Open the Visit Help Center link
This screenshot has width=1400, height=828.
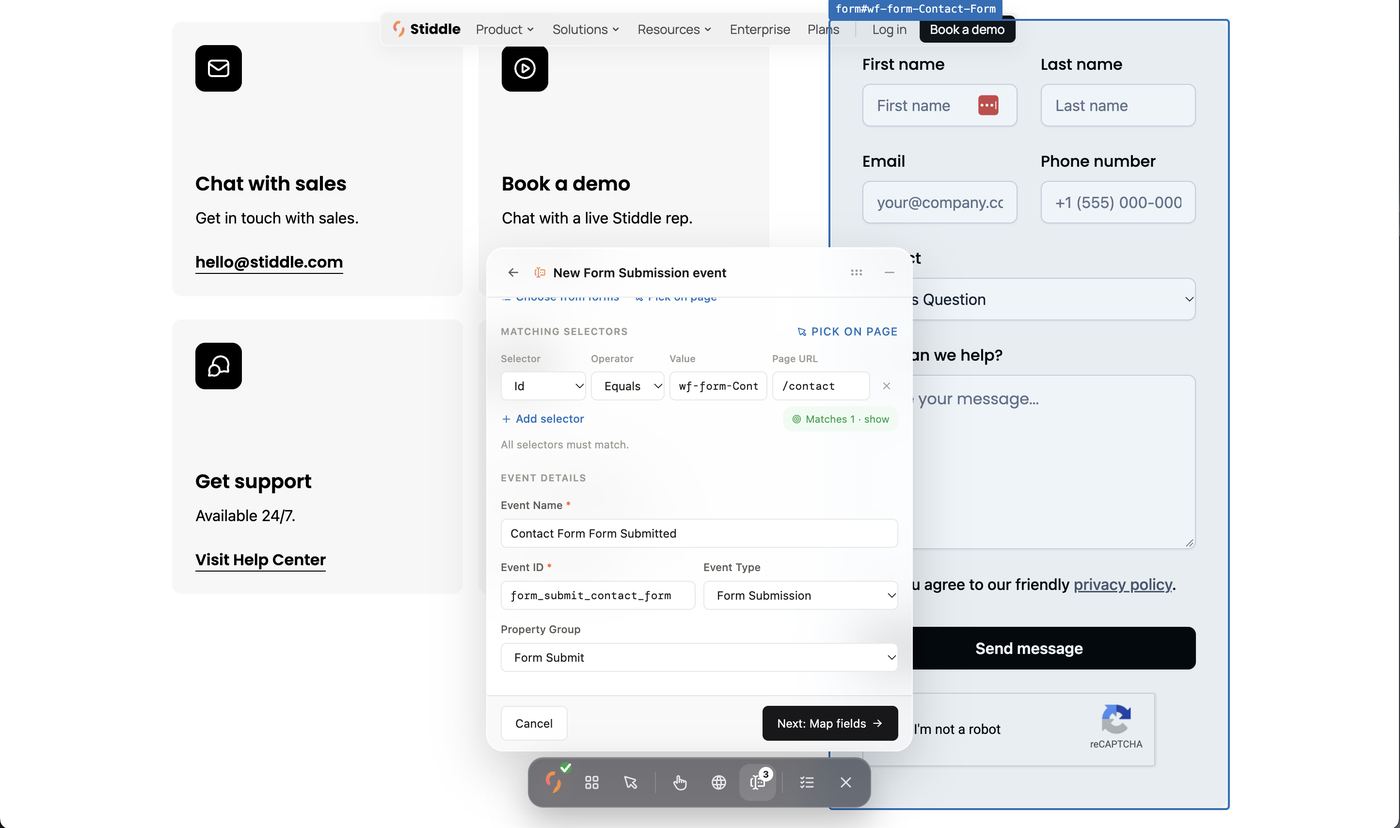[x=261, y=560]
